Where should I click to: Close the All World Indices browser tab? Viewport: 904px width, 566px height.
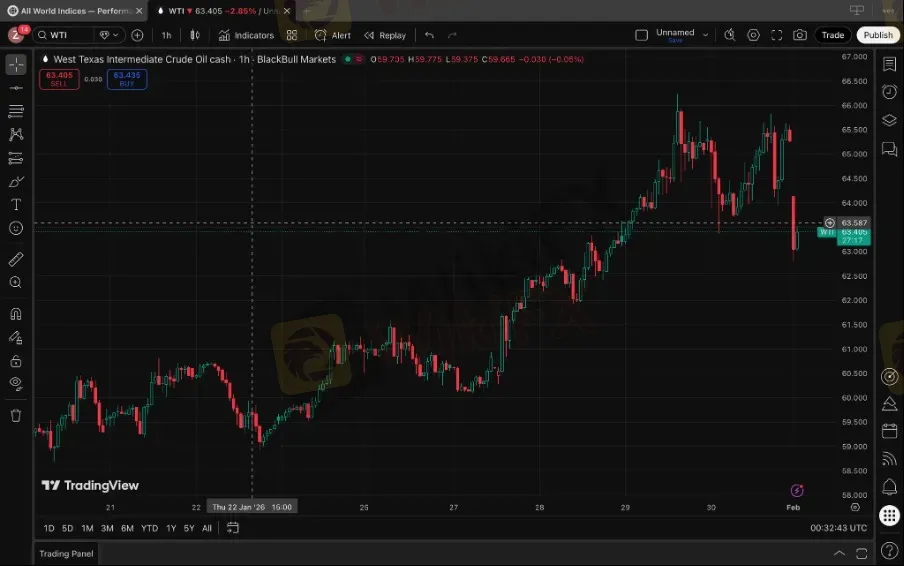(139, 11)
